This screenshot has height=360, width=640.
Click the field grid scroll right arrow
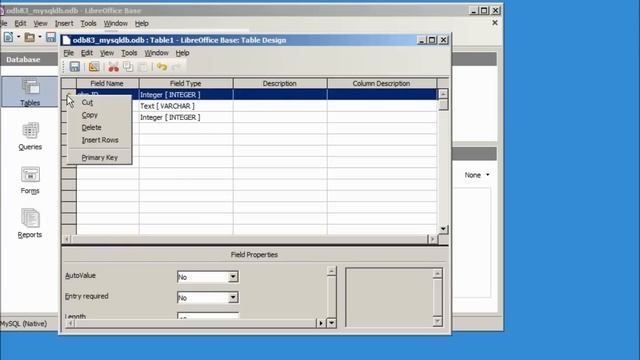(x=432, y=239)
